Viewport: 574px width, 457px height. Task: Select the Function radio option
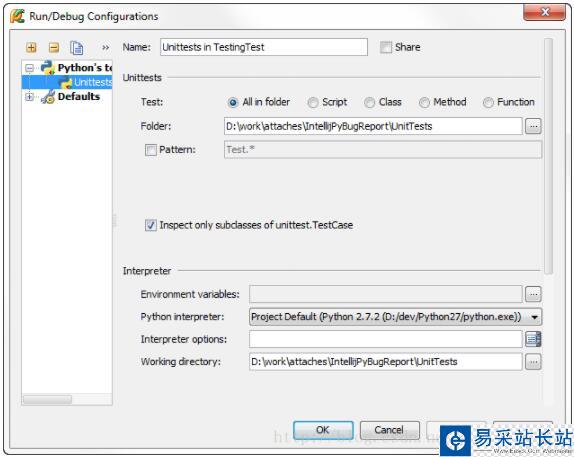pos(488,102)
